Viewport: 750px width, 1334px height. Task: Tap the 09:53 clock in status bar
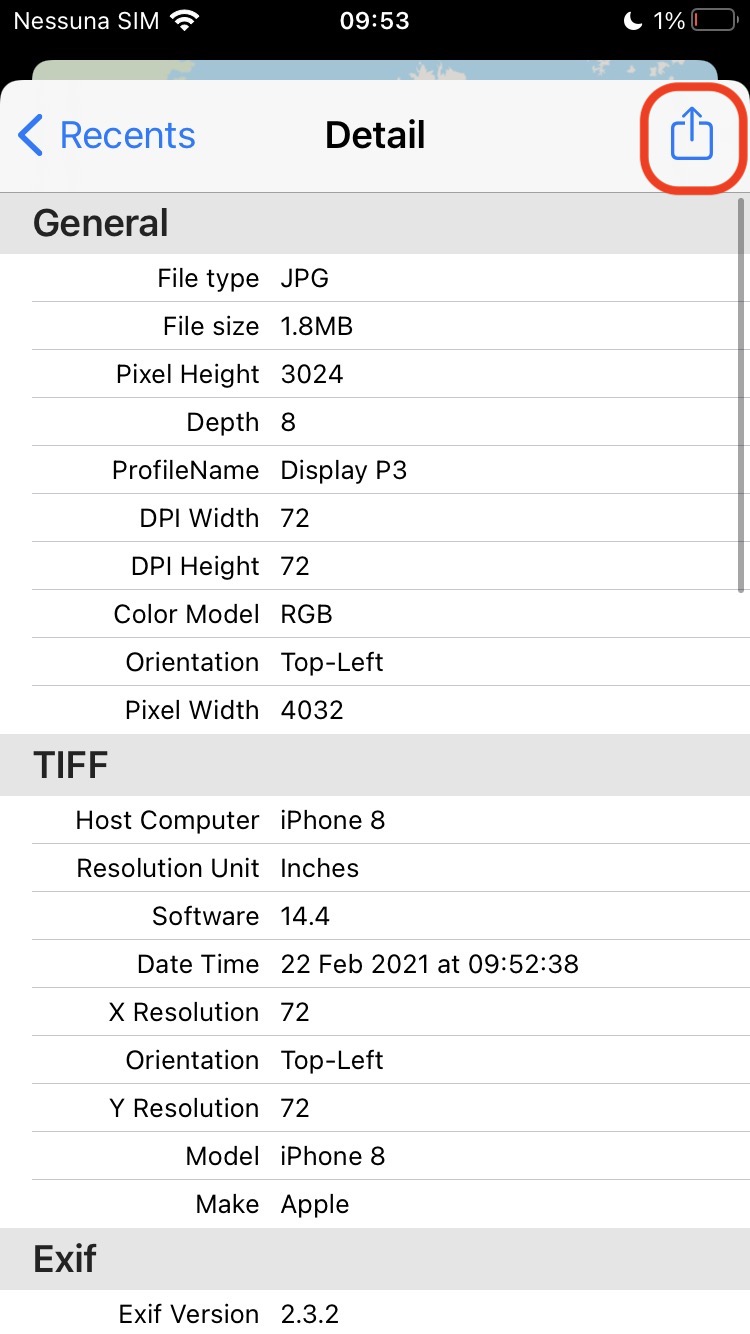pyautogui.click(x=374, y=21)
